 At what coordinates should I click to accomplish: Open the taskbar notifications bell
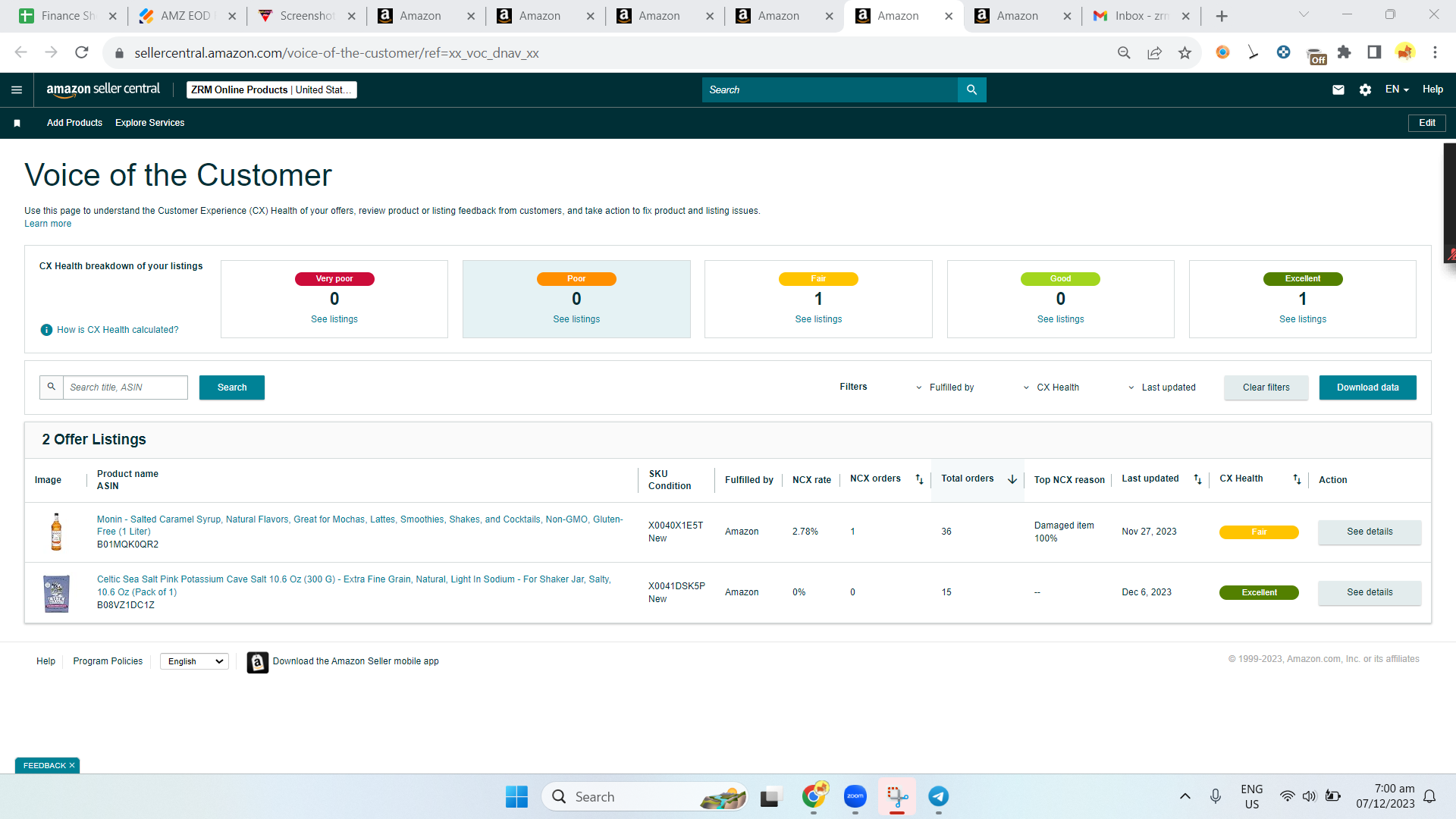[1429, 796]
